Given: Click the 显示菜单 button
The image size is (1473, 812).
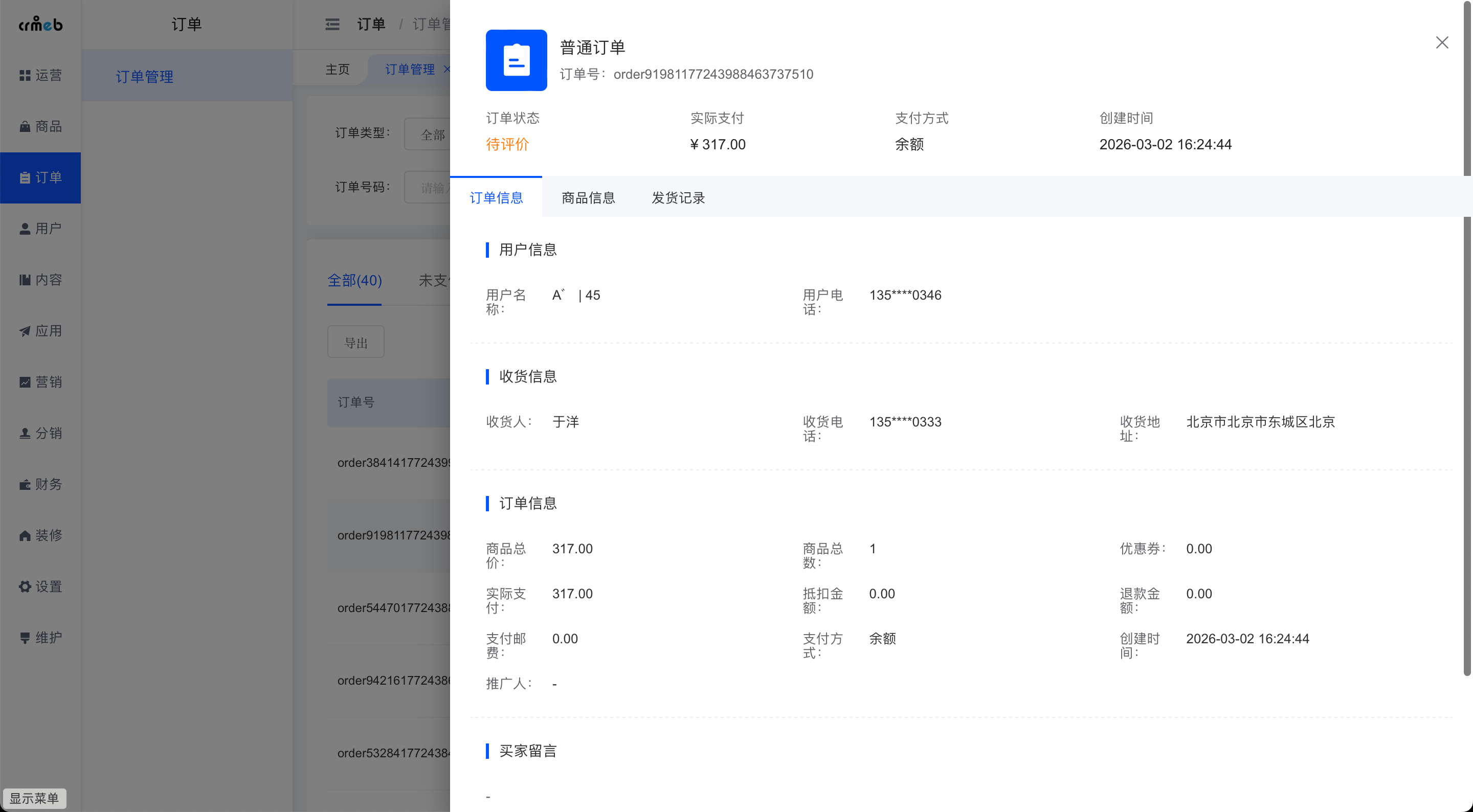Looking at the screenshot, I should tap(34, 798).
